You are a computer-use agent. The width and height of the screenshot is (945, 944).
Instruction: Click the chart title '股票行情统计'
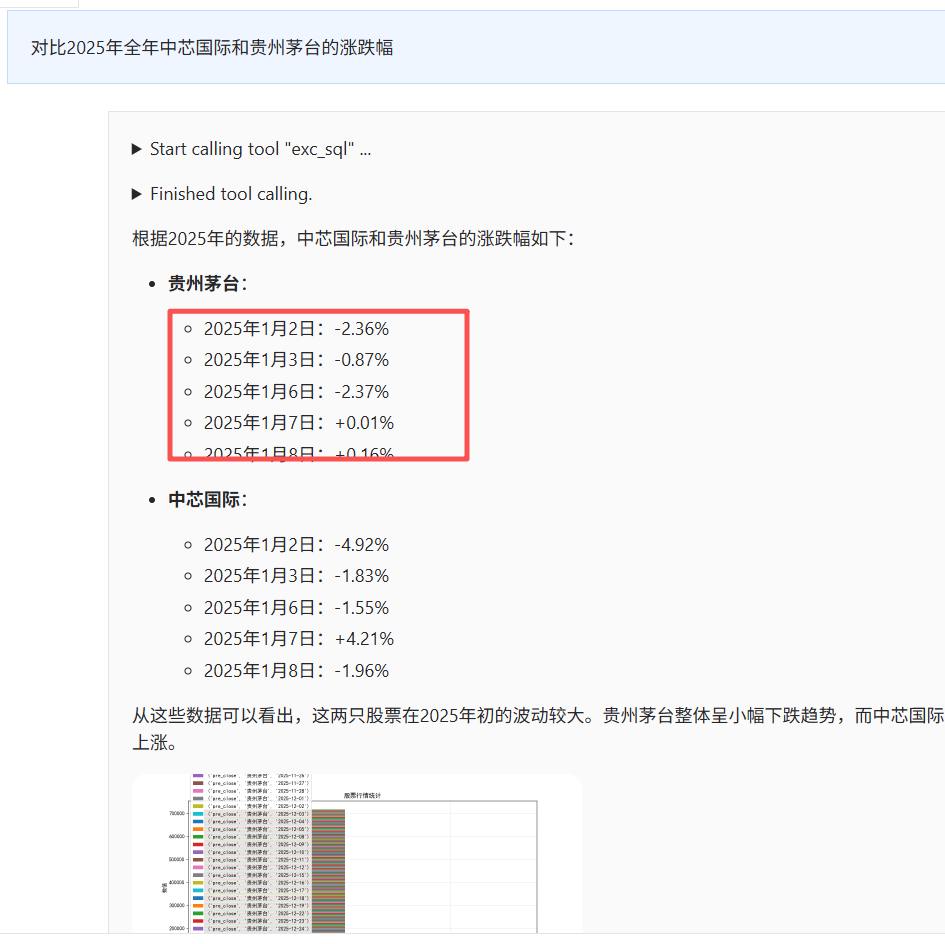click(362, 796)
